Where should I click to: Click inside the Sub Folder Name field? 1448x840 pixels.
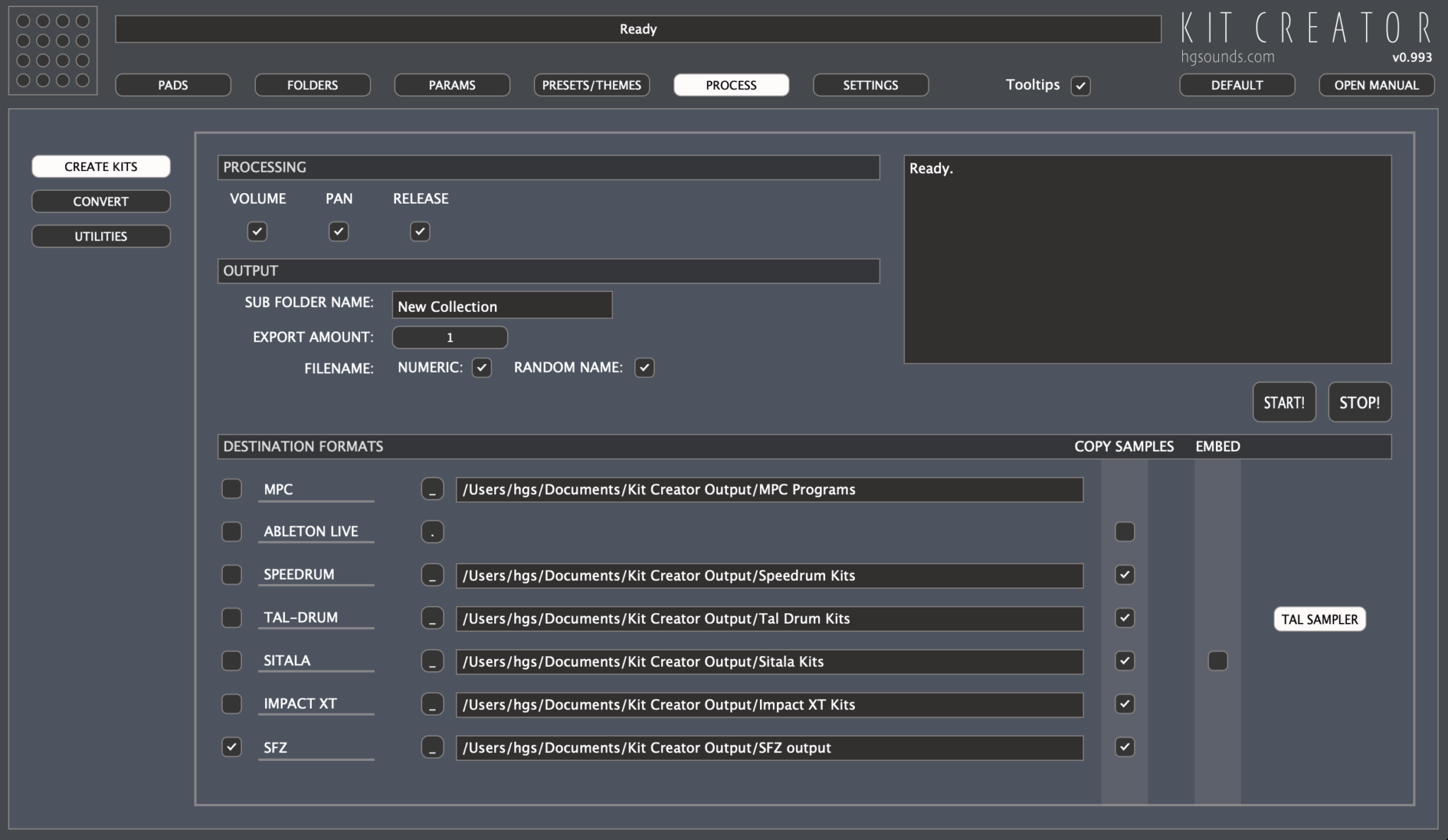point(502,305)
